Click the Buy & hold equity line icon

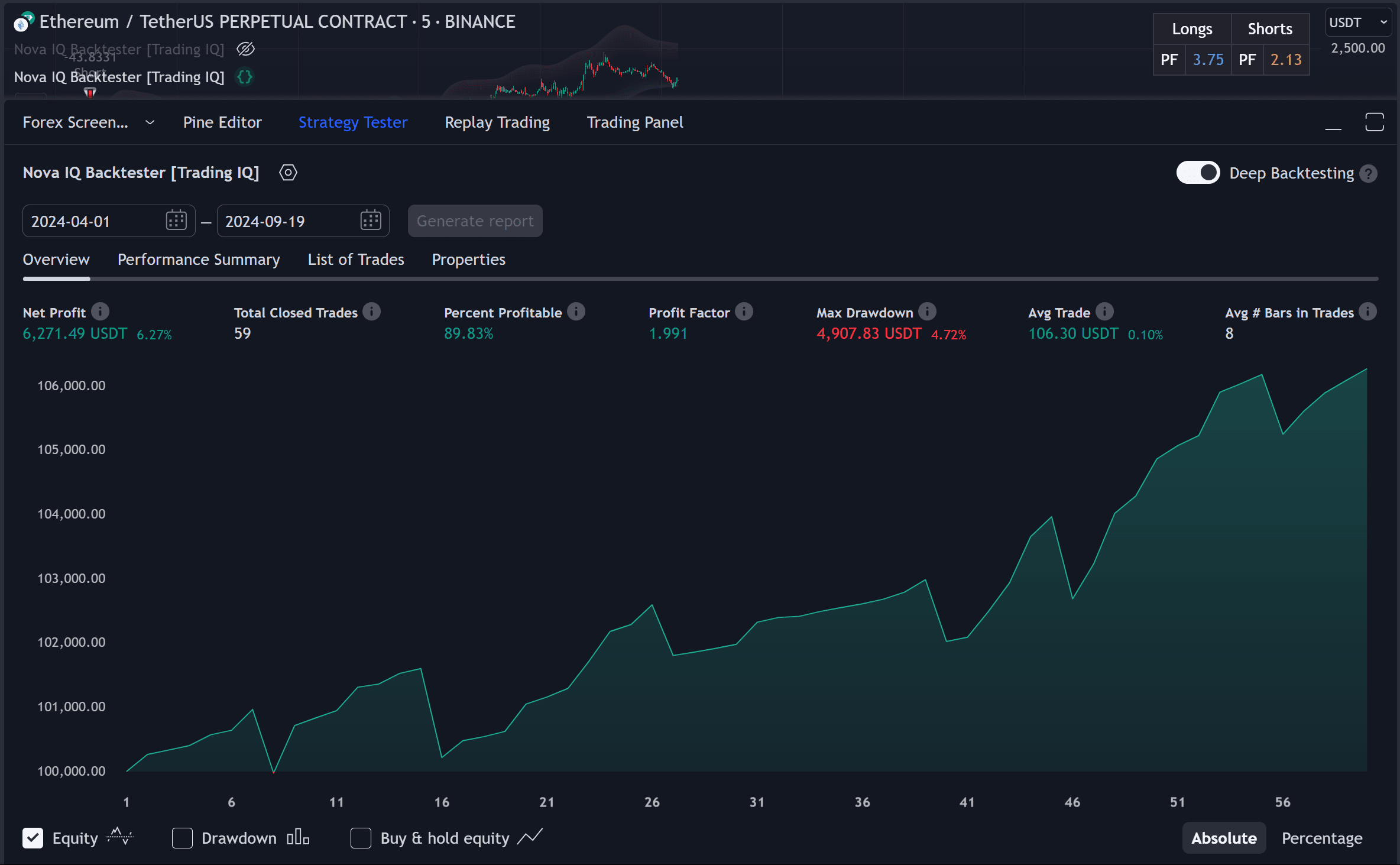tap(530, 837)
